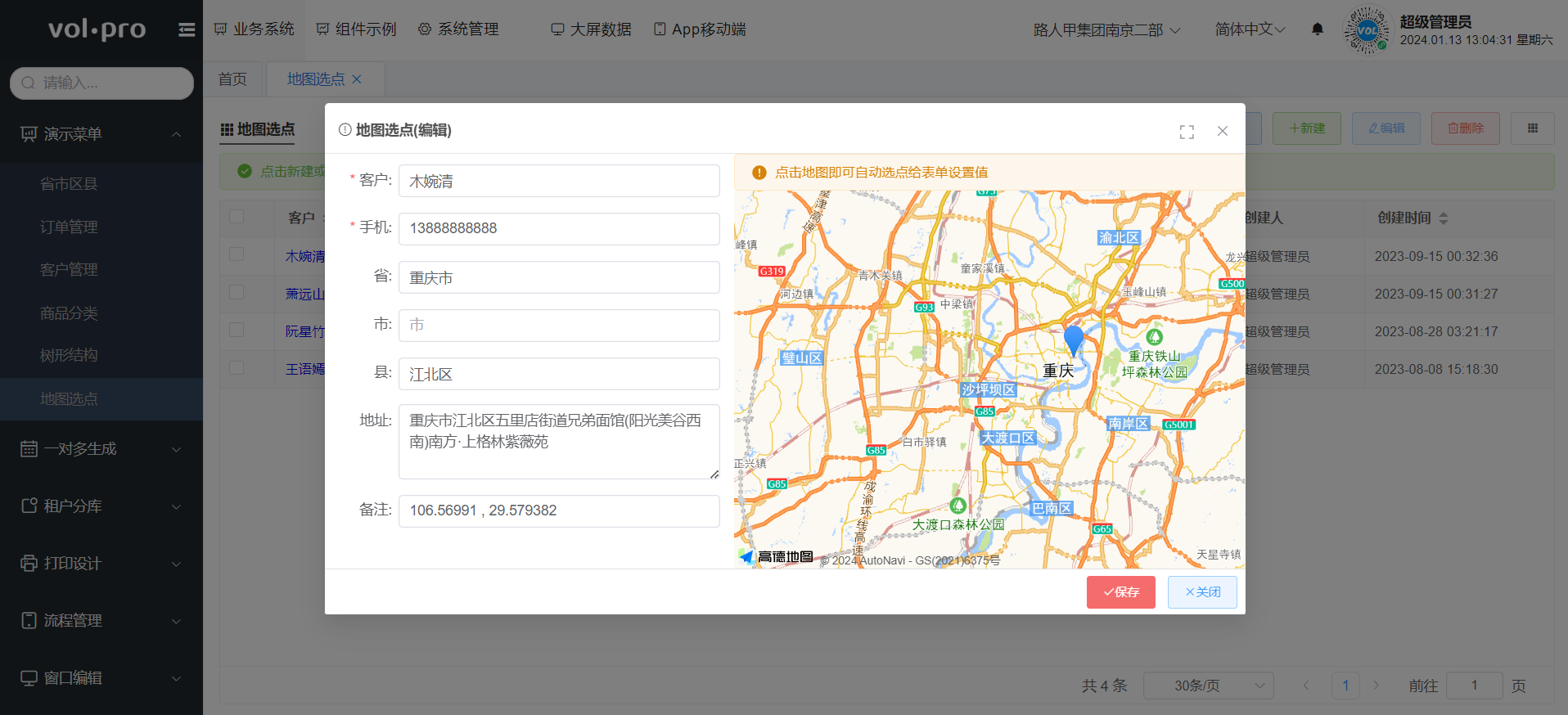The width and height of the screenshot is (1568, 715).
Task: Click the 一对多生成 calendar icon
Action: (x=29, y=448)
